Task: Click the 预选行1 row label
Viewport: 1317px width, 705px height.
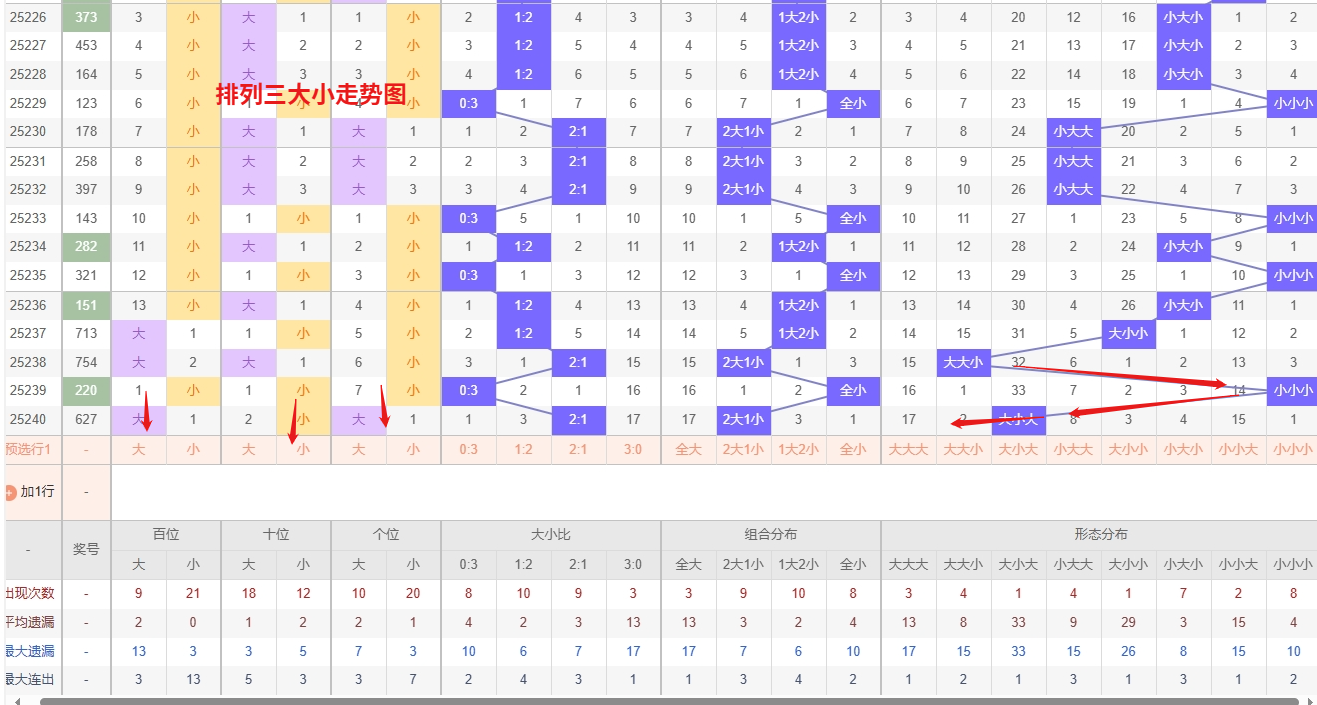Action: pos(28,450)
